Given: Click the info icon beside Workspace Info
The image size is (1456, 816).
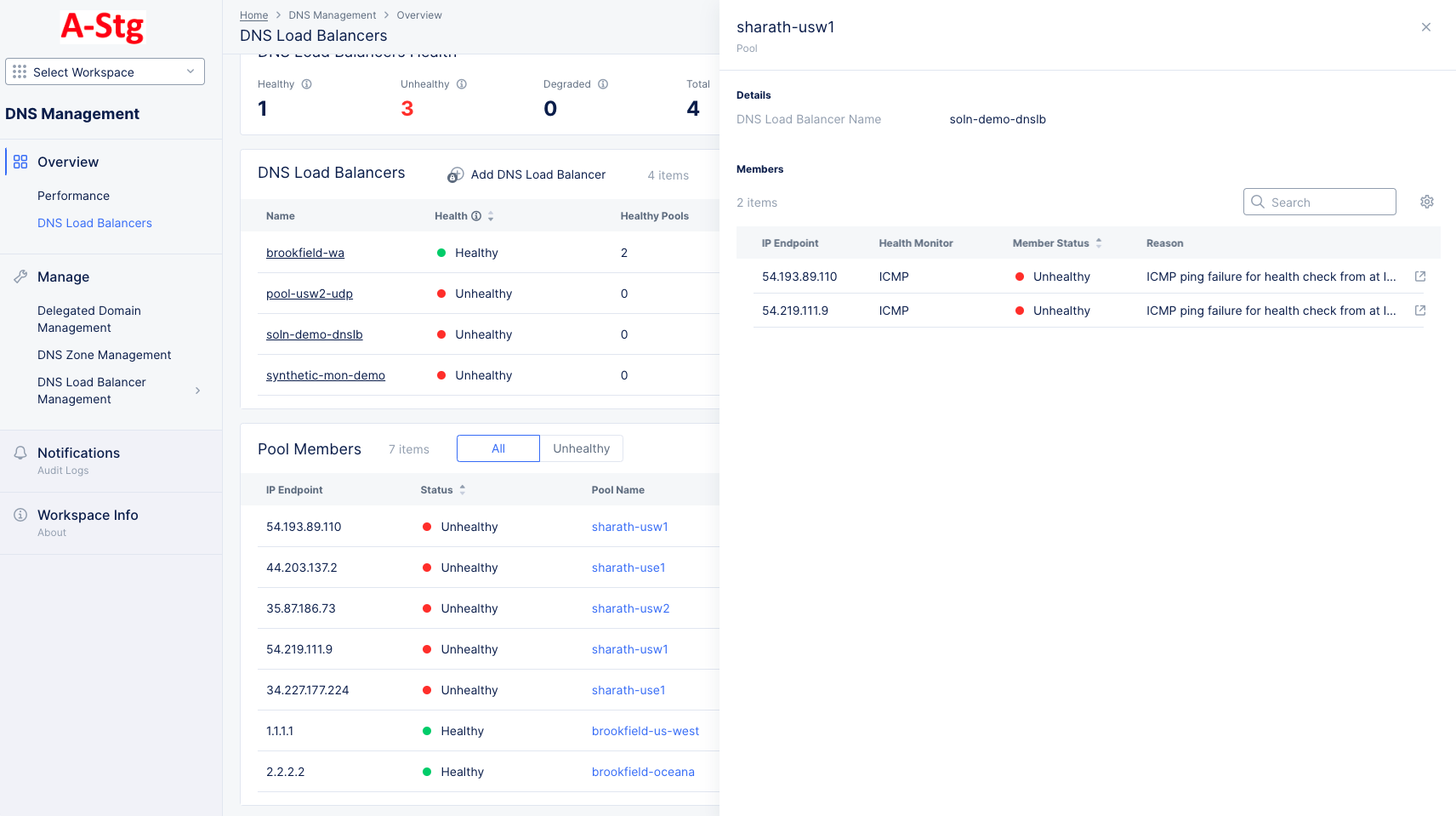Looking at the screenshot, I should (x=20, y=514).
